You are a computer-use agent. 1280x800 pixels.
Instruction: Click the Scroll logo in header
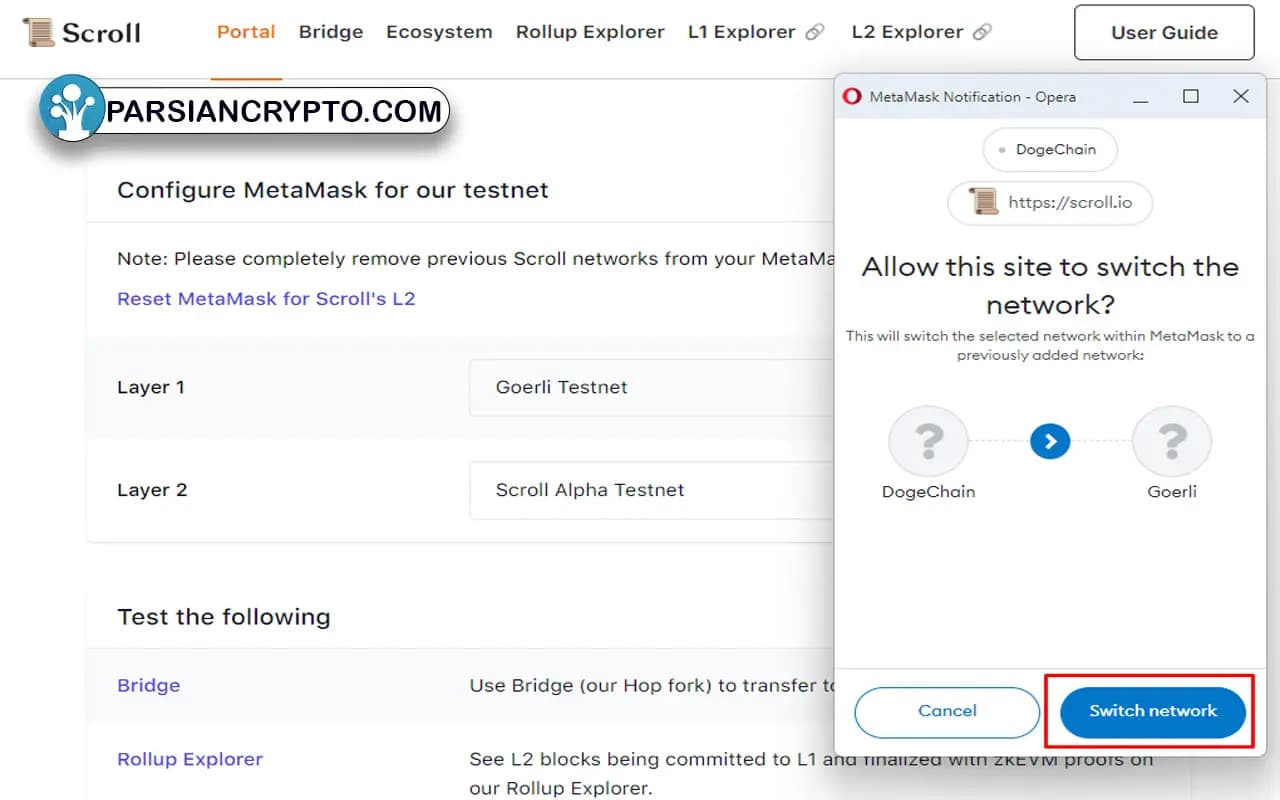pyautogui.click(x=82, y=32)
